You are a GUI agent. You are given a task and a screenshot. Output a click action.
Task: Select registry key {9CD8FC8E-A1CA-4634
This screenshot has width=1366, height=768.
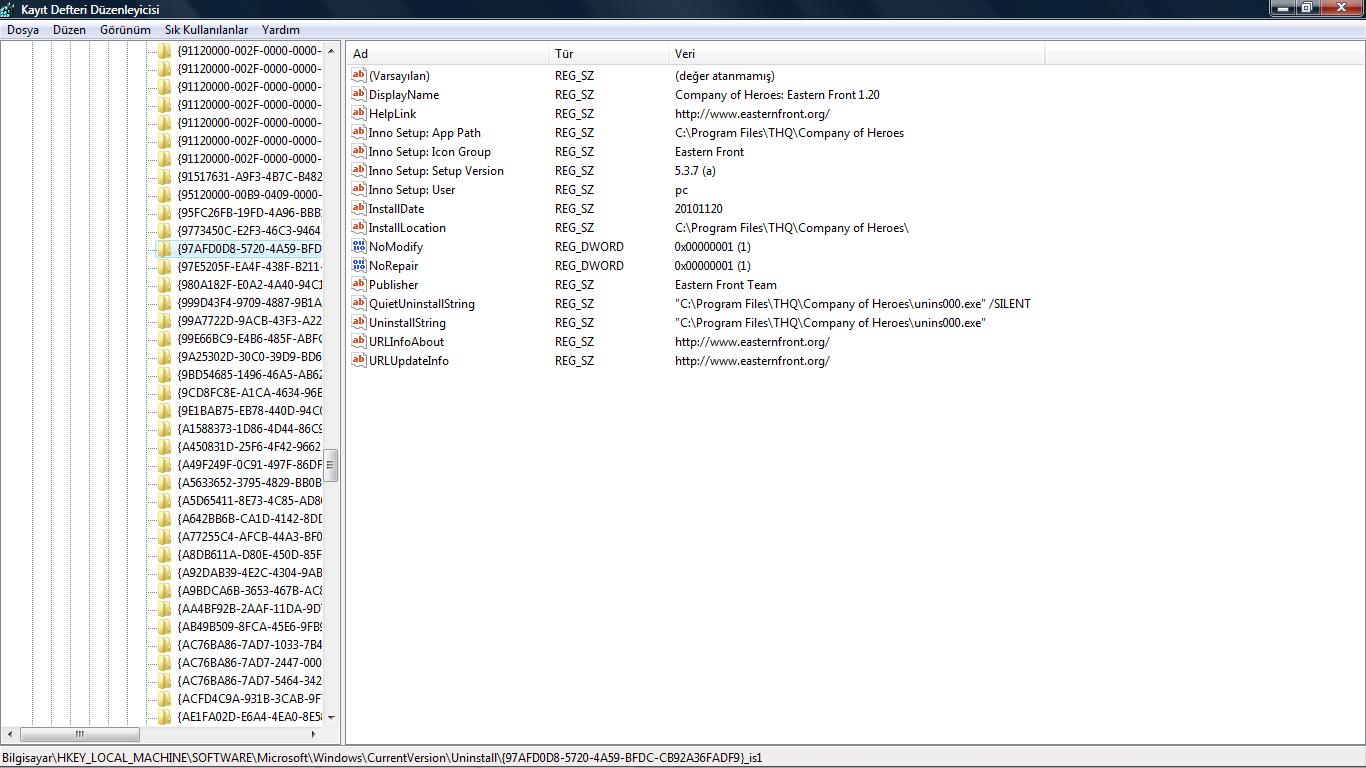[x=249, y=392]
